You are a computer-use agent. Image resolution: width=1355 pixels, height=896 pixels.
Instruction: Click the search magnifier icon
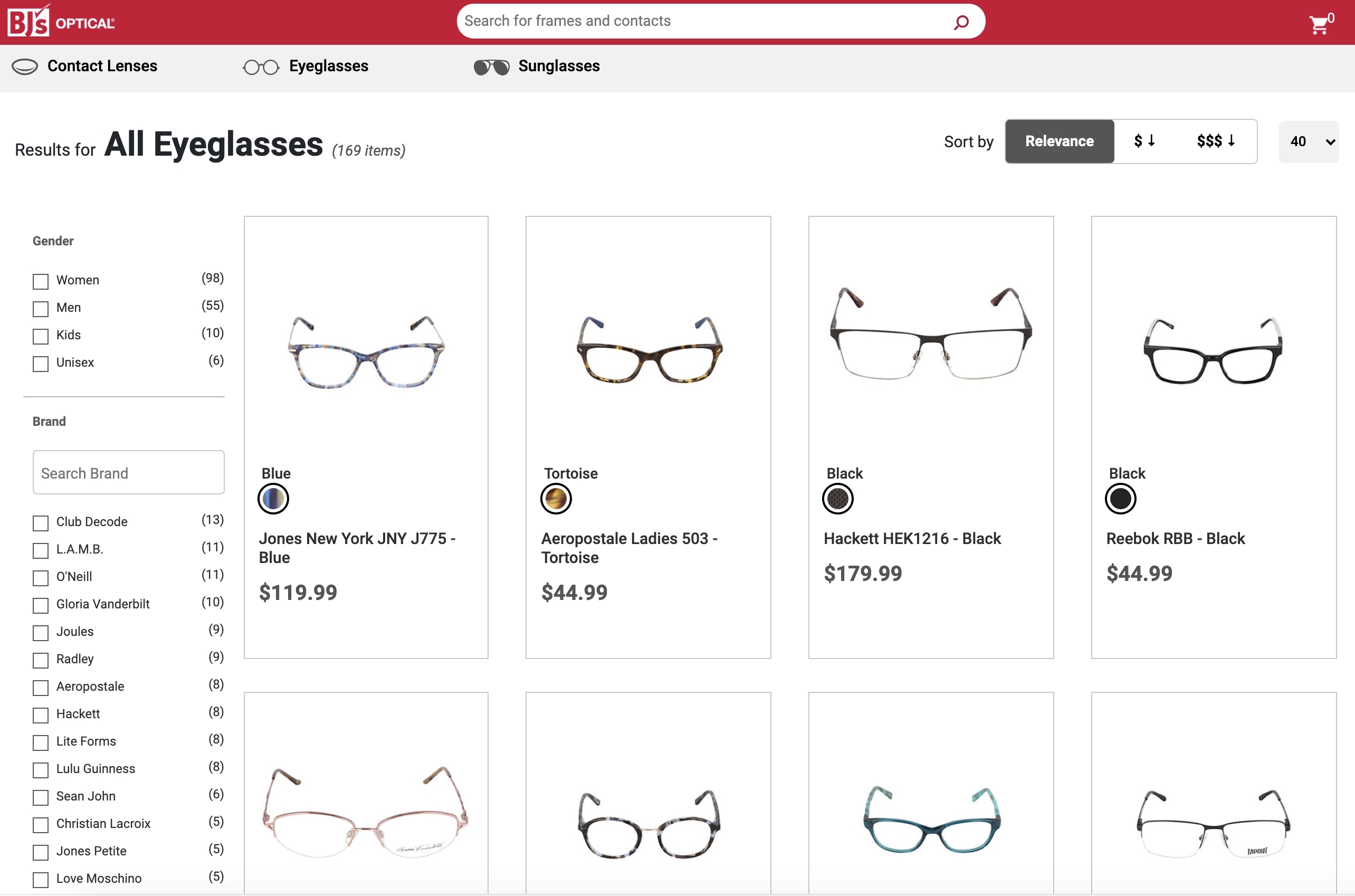(961, 22)
